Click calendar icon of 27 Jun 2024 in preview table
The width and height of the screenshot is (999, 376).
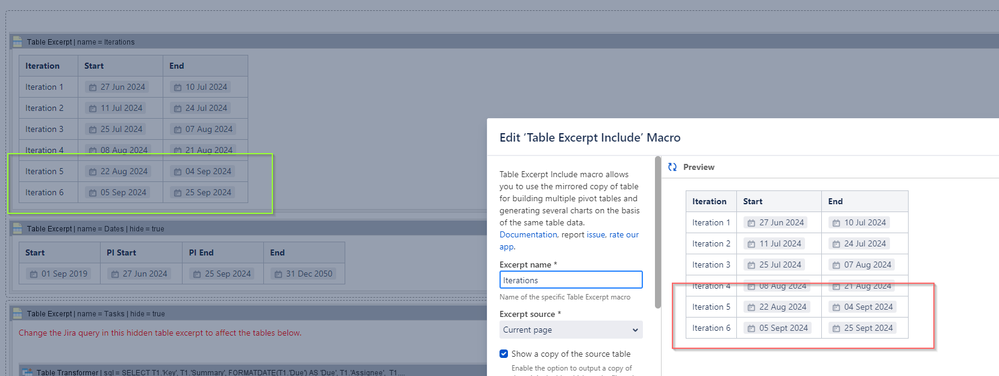751,223
